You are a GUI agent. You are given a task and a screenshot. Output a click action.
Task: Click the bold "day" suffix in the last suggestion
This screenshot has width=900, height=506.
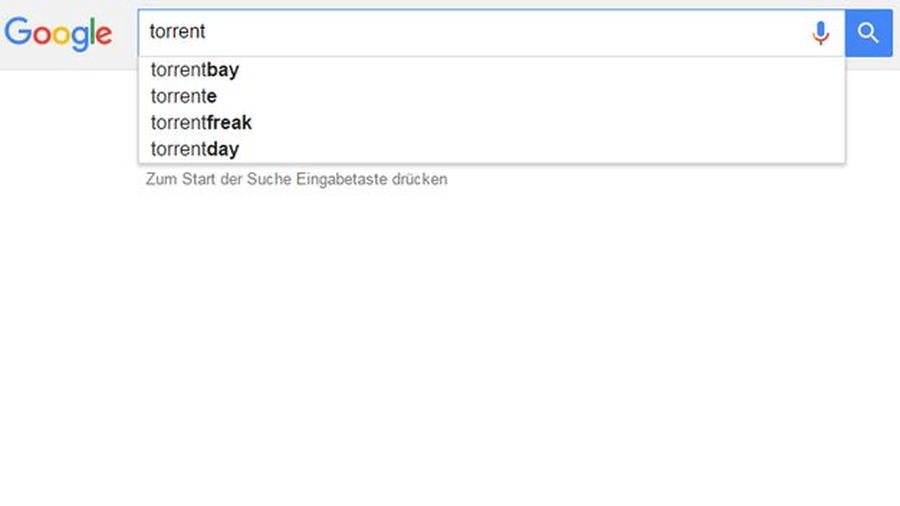223,149
